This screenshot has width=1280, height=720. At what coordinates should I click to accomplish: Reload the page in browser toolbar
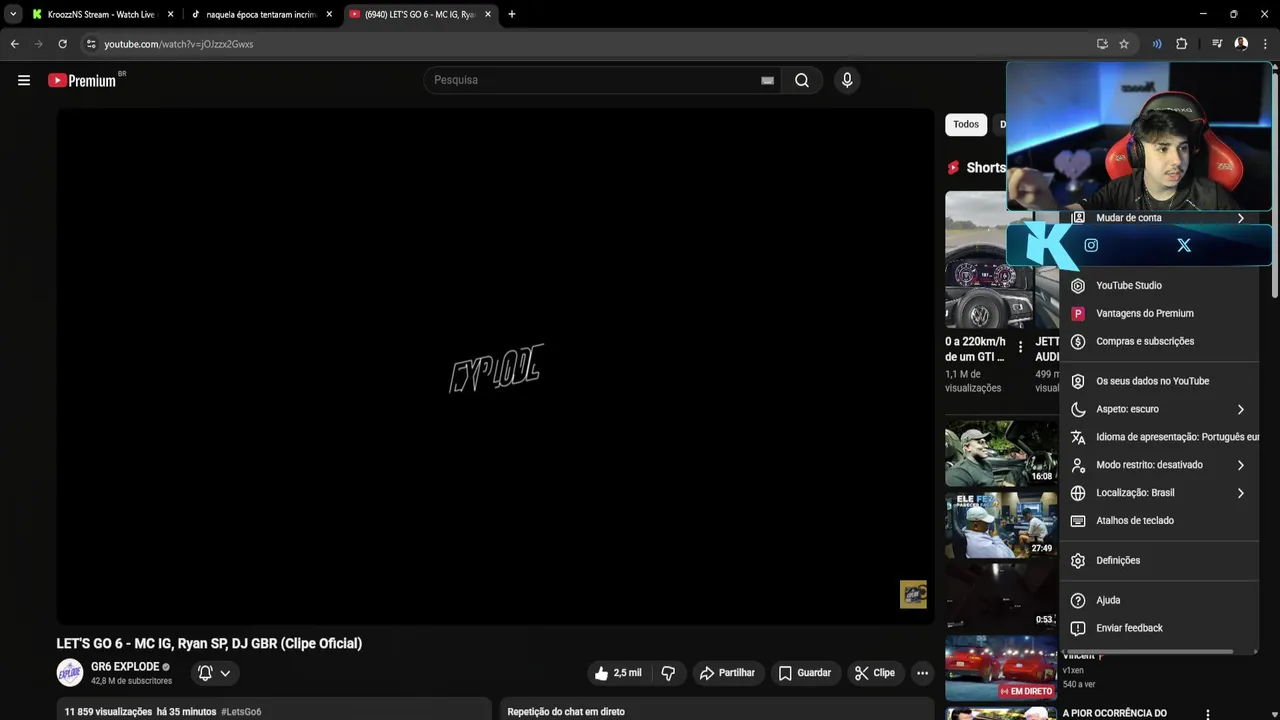tap(62, 44)
